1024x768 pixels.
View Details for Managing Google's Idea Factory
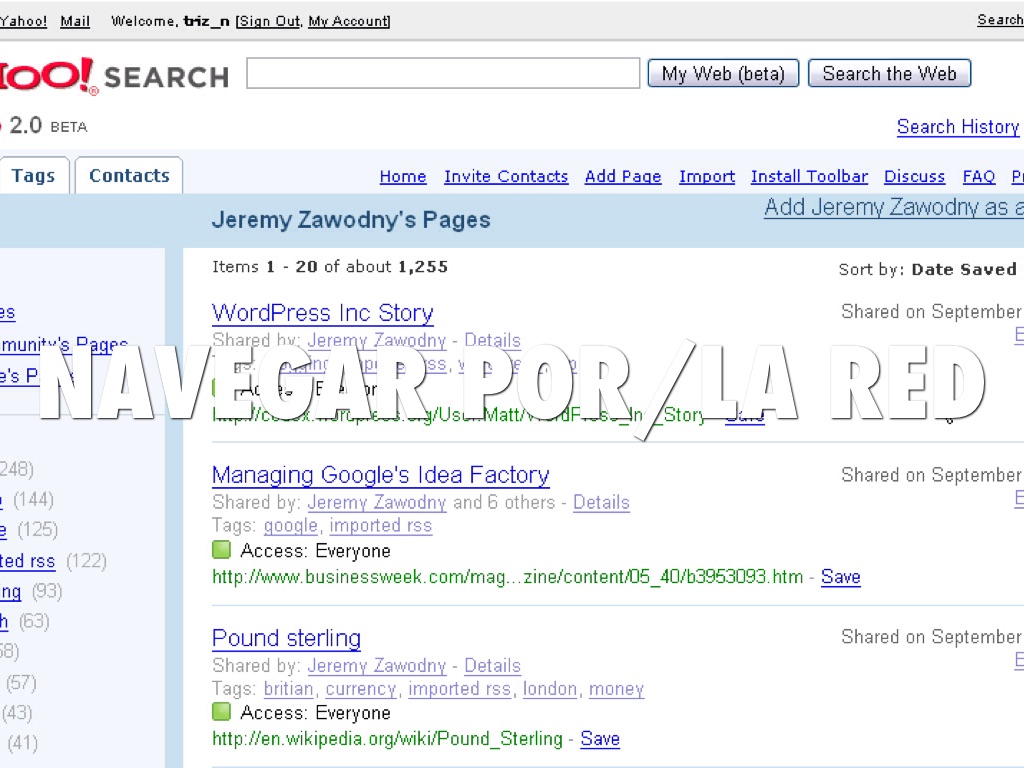pos(601,502)
